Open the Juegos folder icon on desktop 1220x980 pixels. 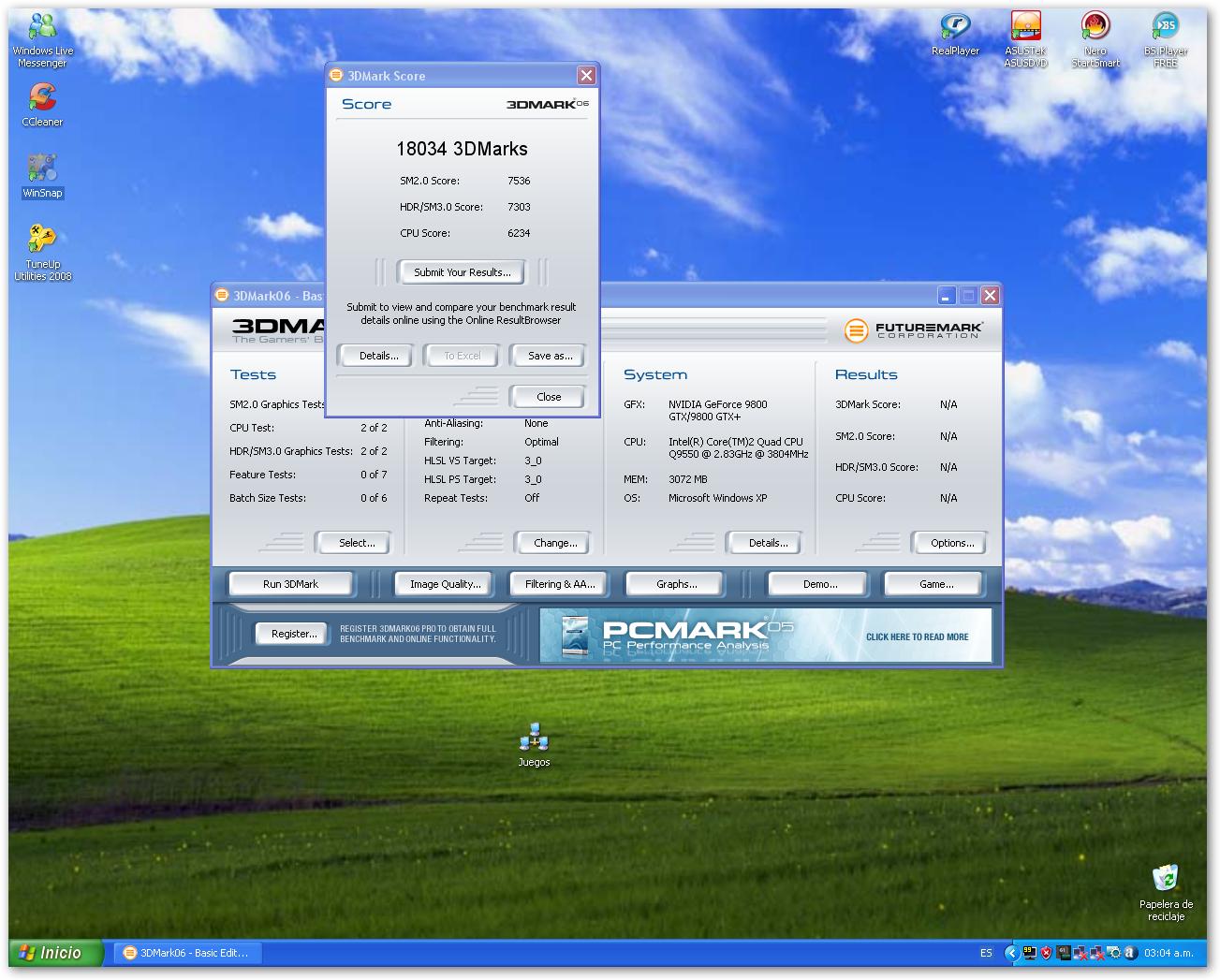(x=534, y=745)
